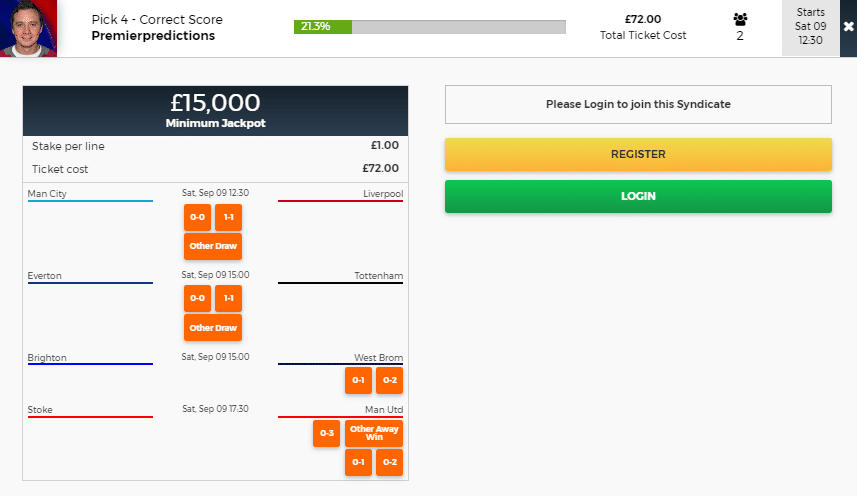Toggle 1-1 score for Man City vs Liverpool
The image size is (857, 496).
(x=228, y=217)
